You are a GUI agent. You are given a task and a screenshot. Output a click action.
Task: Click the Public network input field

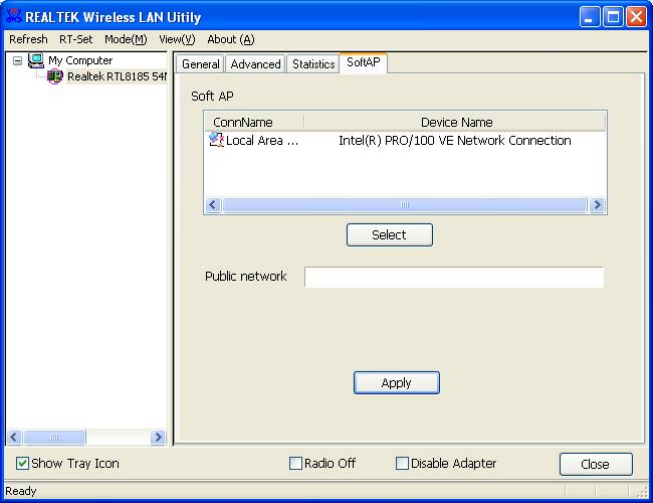coord(454,277)
